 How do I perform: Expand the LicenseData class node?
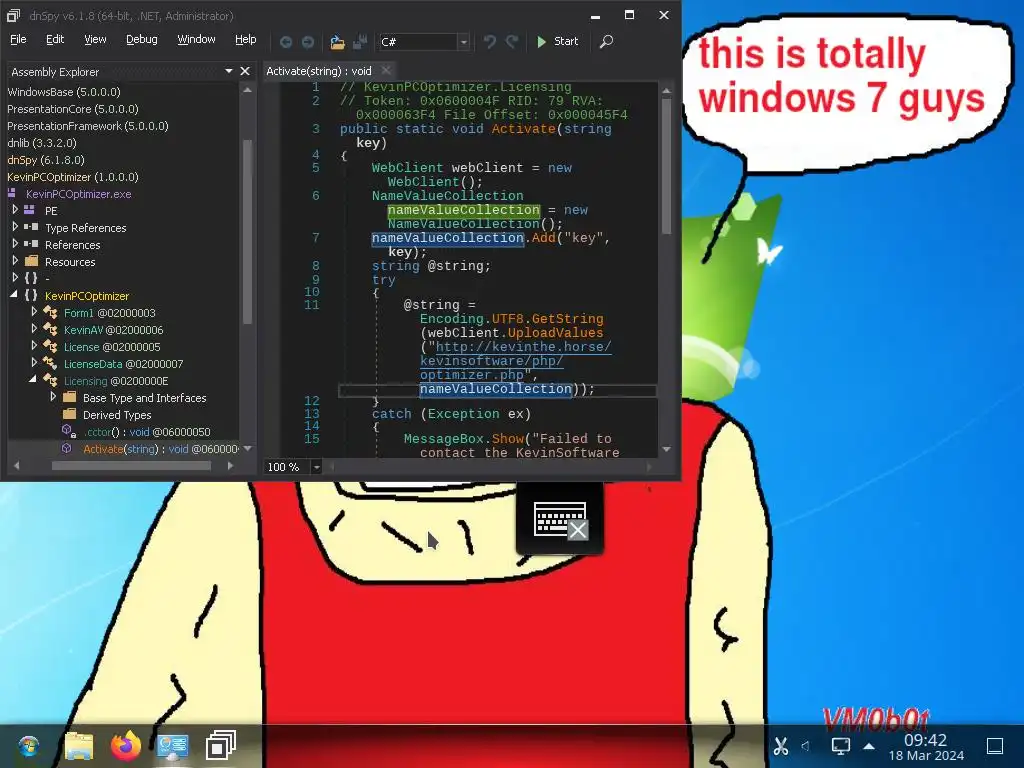pyautogui.click(x=34, y=363)
